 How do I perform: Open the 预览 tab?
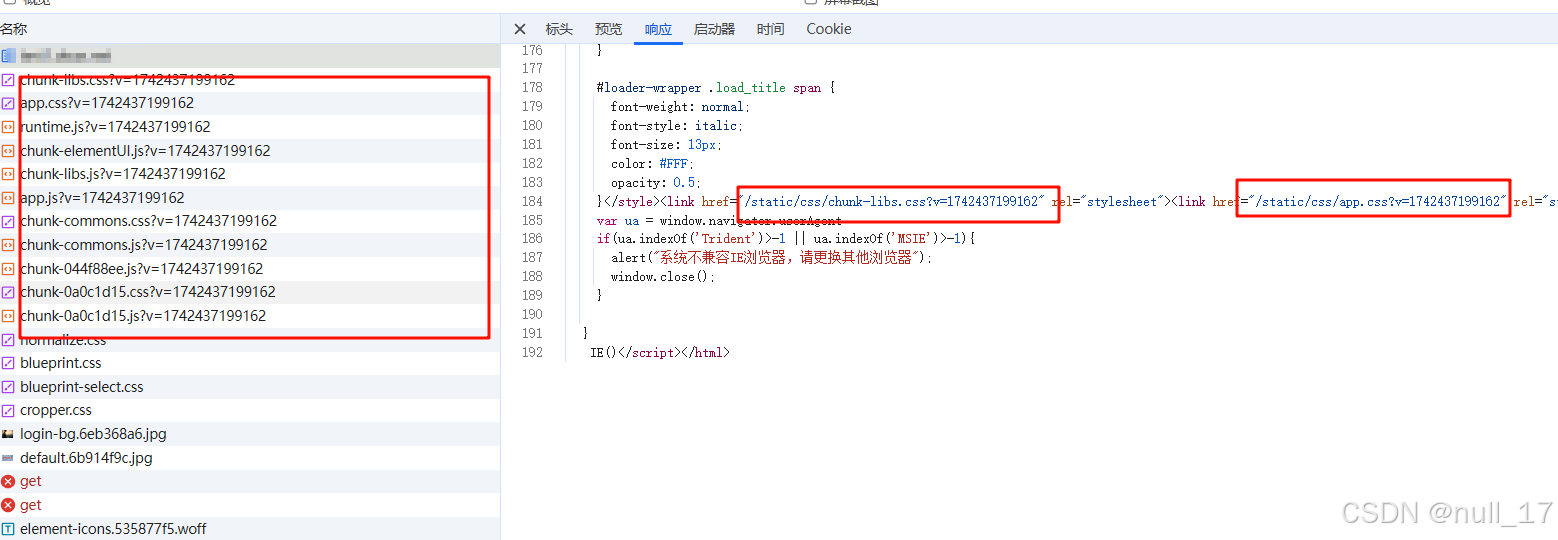(608, 29)
